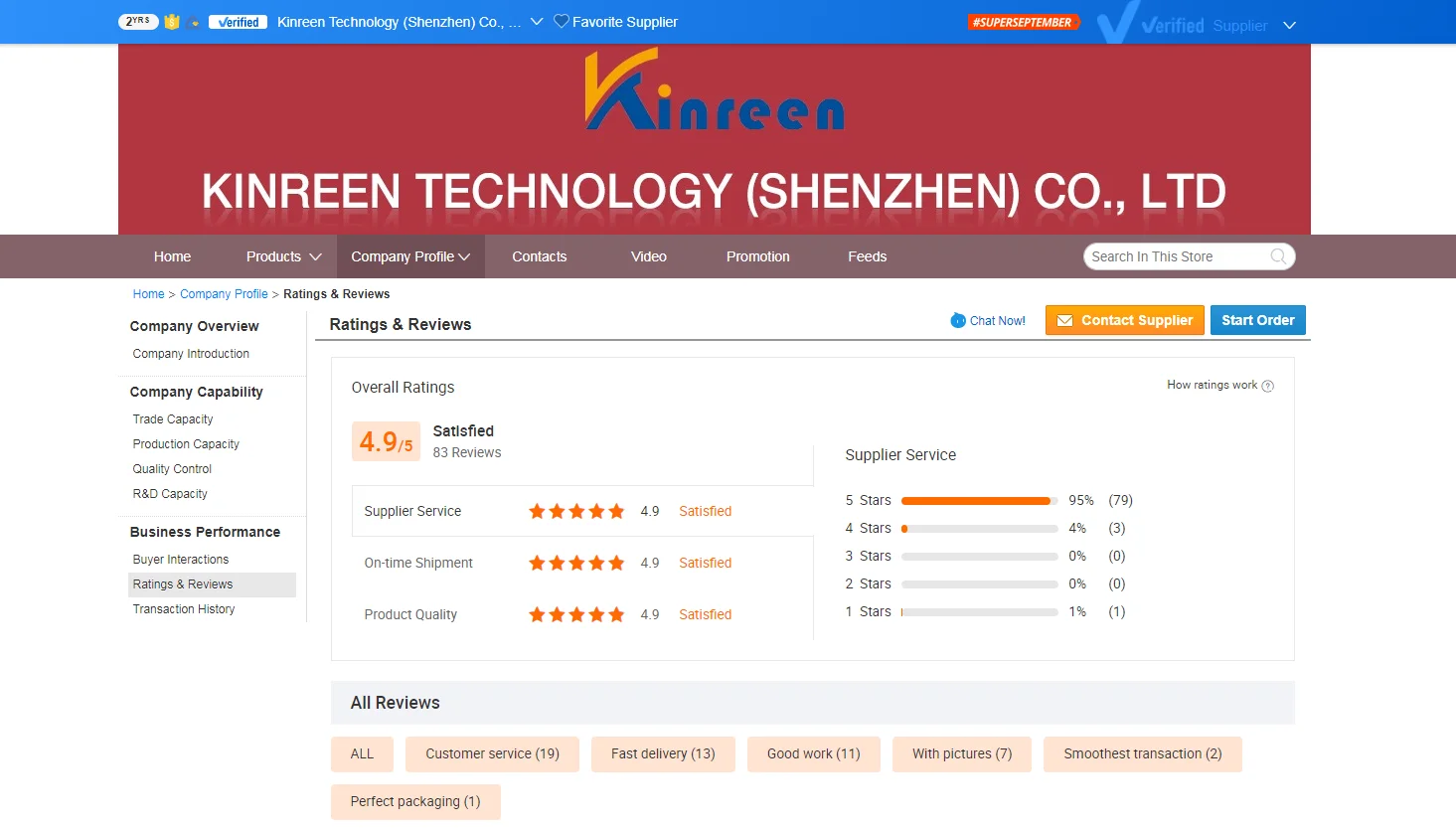Screen dimensions: 1456x830
Task: Click the Home breadcrumb link
Action: click(149, 294)
